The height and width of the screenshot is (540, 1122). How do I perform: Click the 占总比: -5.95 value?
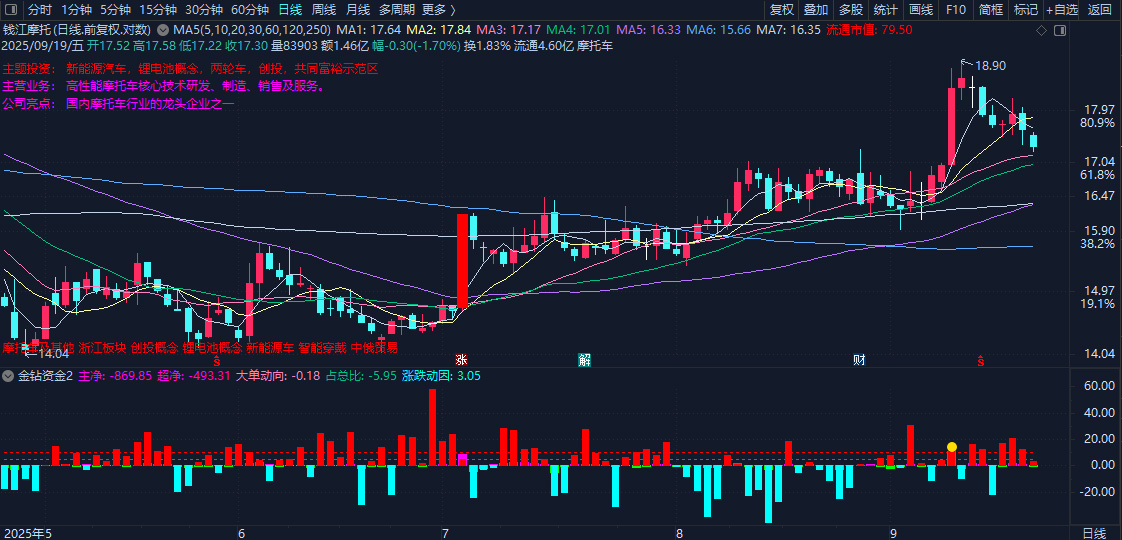361,375
